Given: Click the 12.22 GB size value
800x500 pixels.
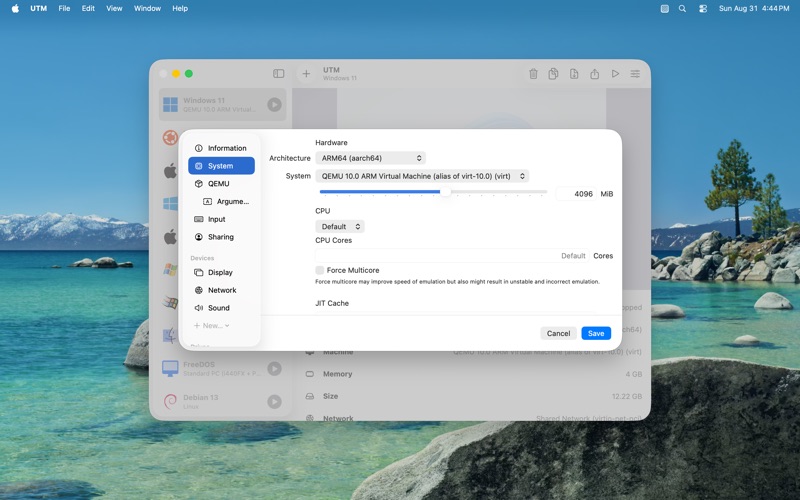Looking at the screenshot, I should [627, 396].
